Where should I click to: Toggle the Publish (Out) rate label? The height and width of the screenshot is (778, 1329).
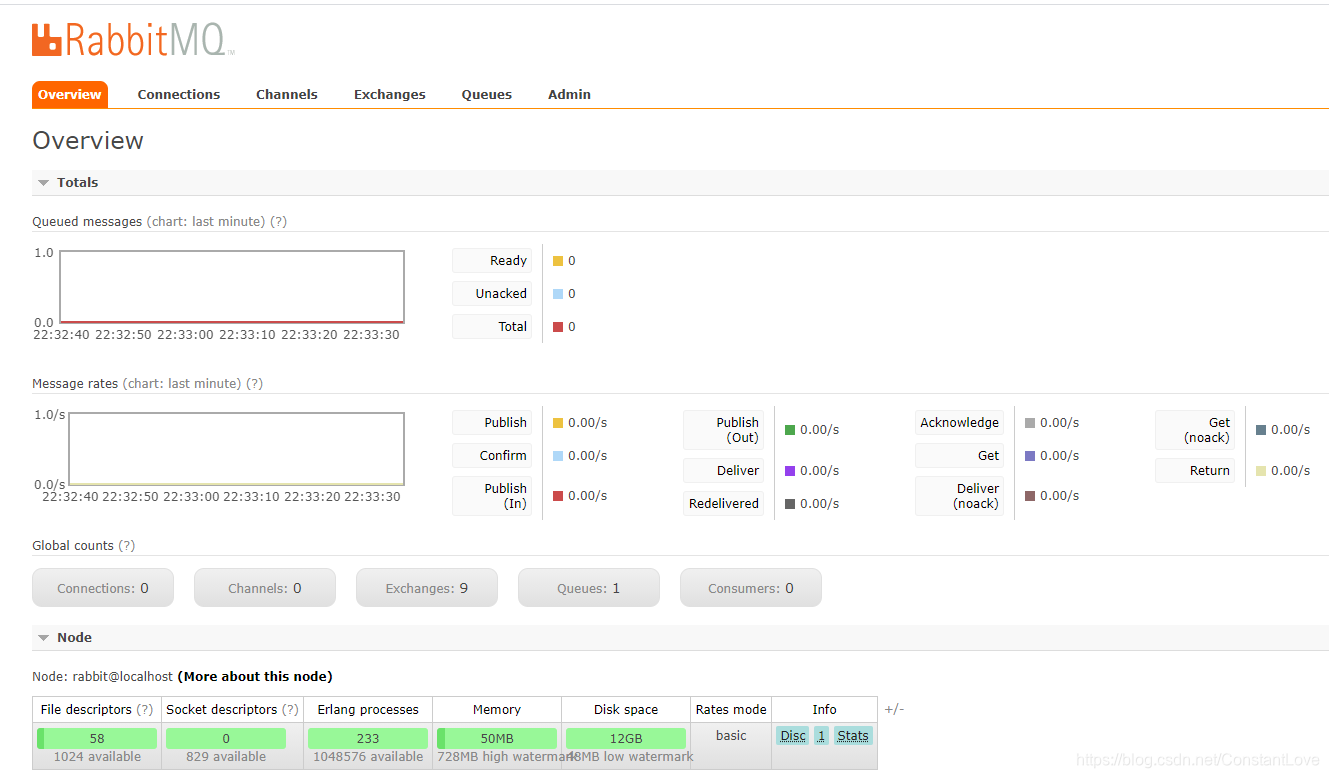click(724, 430)
